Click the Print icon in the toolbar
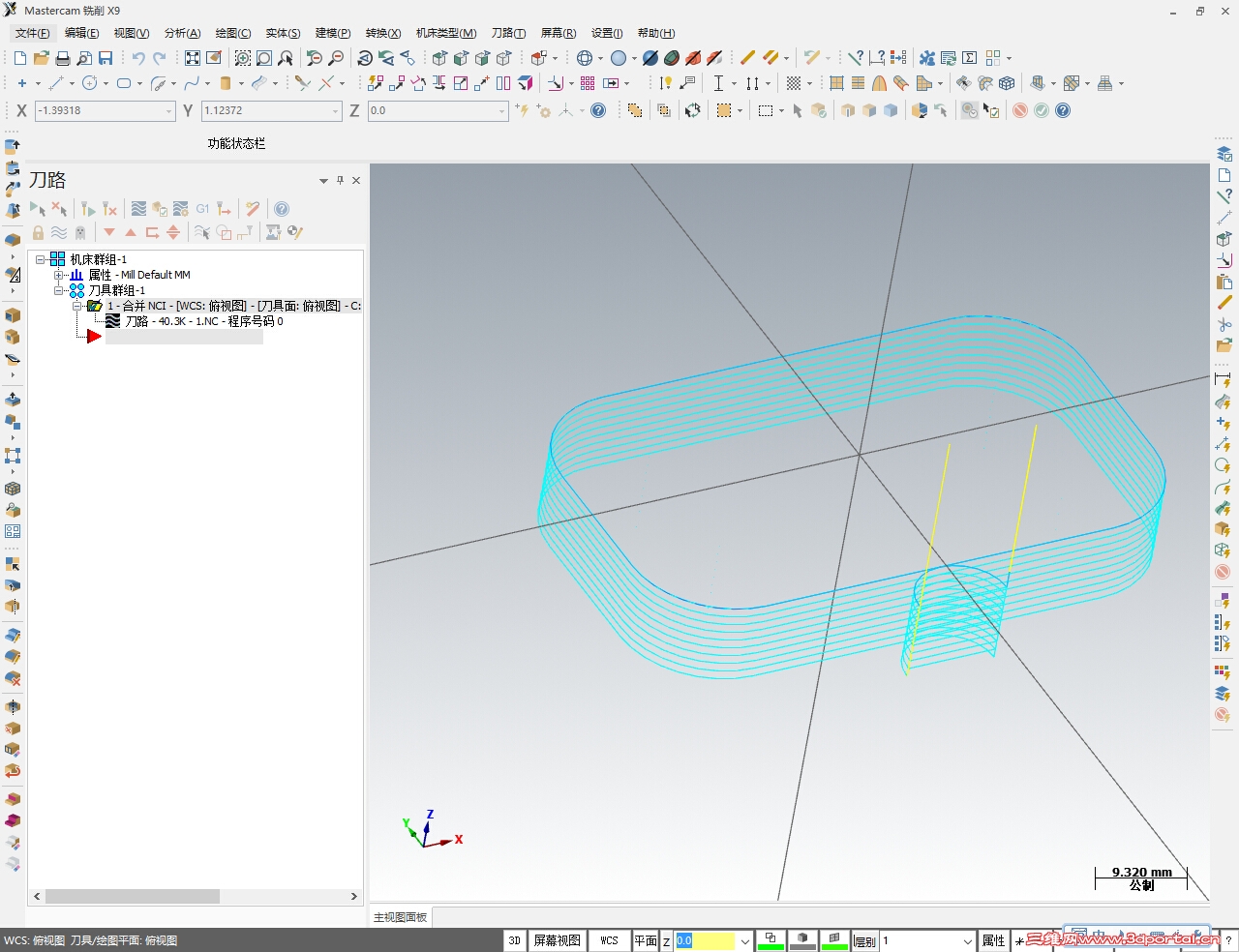Image resolution: width=1239 pixels, height=952 pixels. [63, 58]
